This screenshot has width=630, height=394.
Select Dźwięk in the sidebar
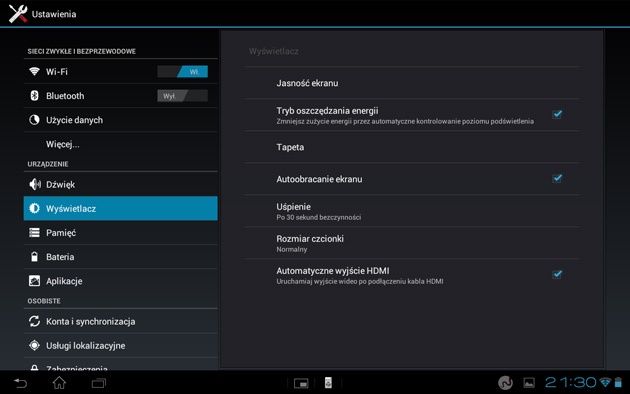121,184
